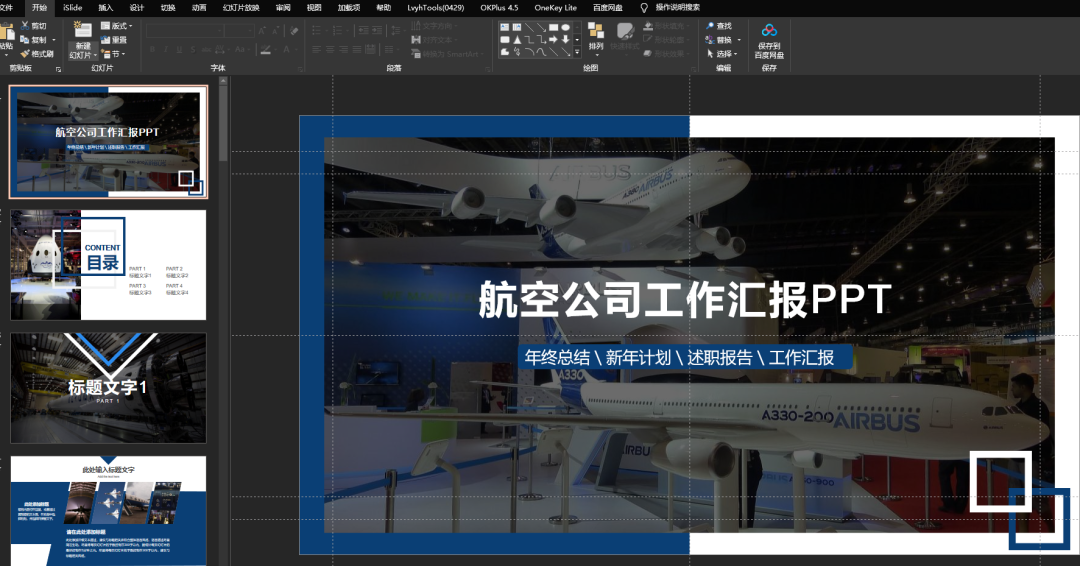The width and height of the screenshot is (1080, 566).
Task: Switch to the iSlide tab
Action: pos(72,8)
